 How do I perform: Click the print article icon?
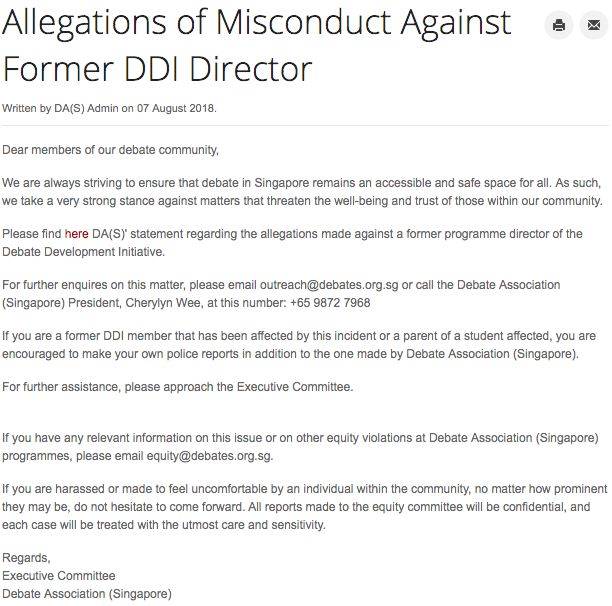[x=559, y=25]
